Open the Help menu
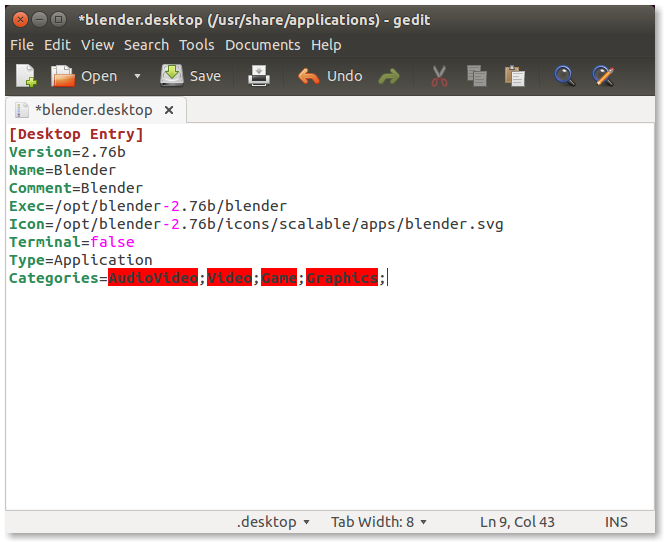Image resolution: width=664 pixels, height=542 pixels. pyautogui.click(x=326, y=45)
